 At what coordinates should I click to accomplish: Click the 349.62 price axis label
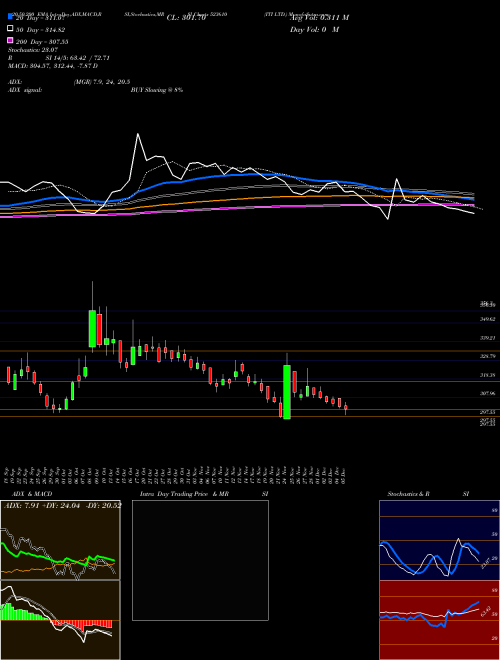487,319
